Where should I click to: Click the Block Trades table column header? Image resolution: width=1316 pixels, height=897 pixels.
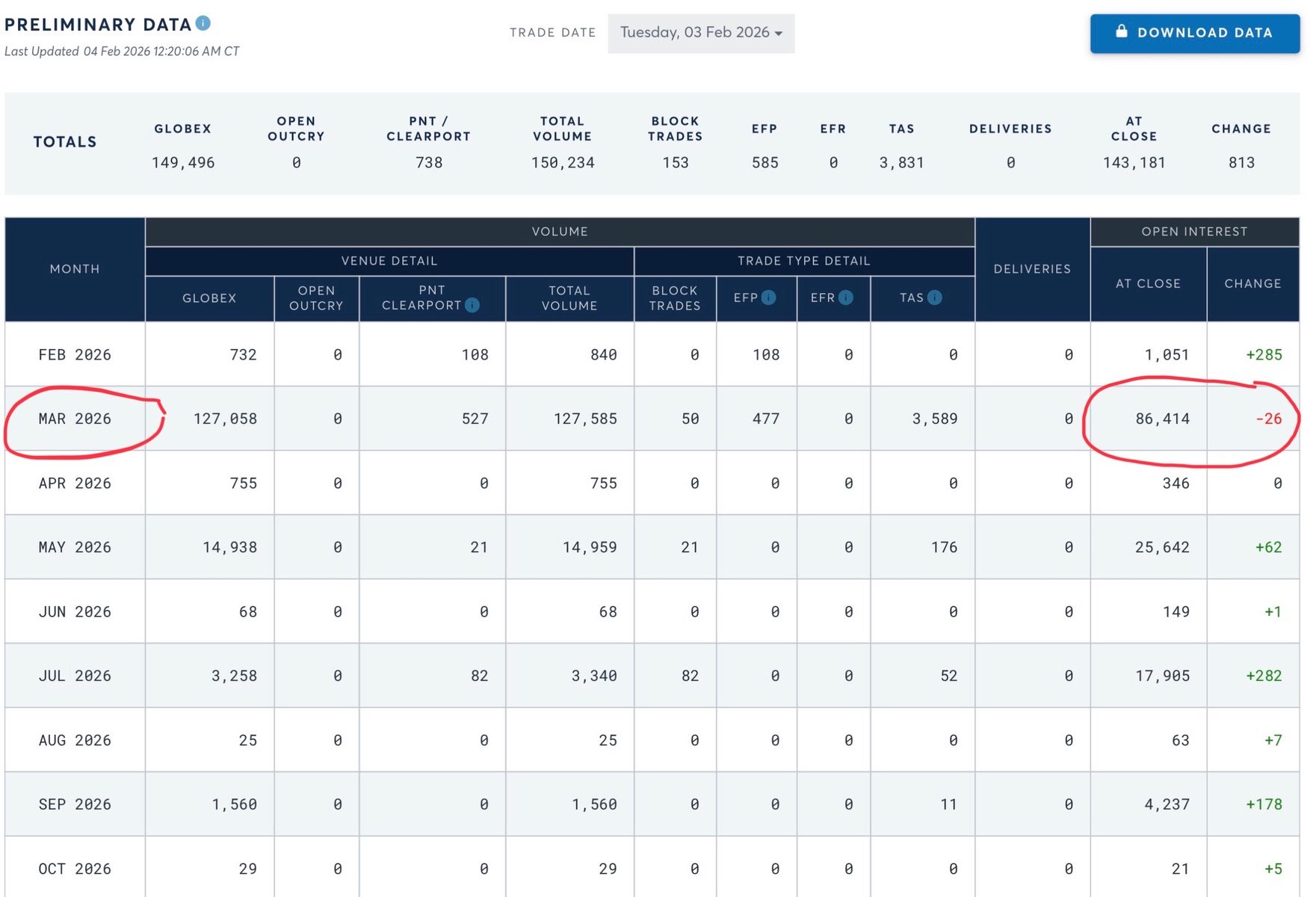674,298
